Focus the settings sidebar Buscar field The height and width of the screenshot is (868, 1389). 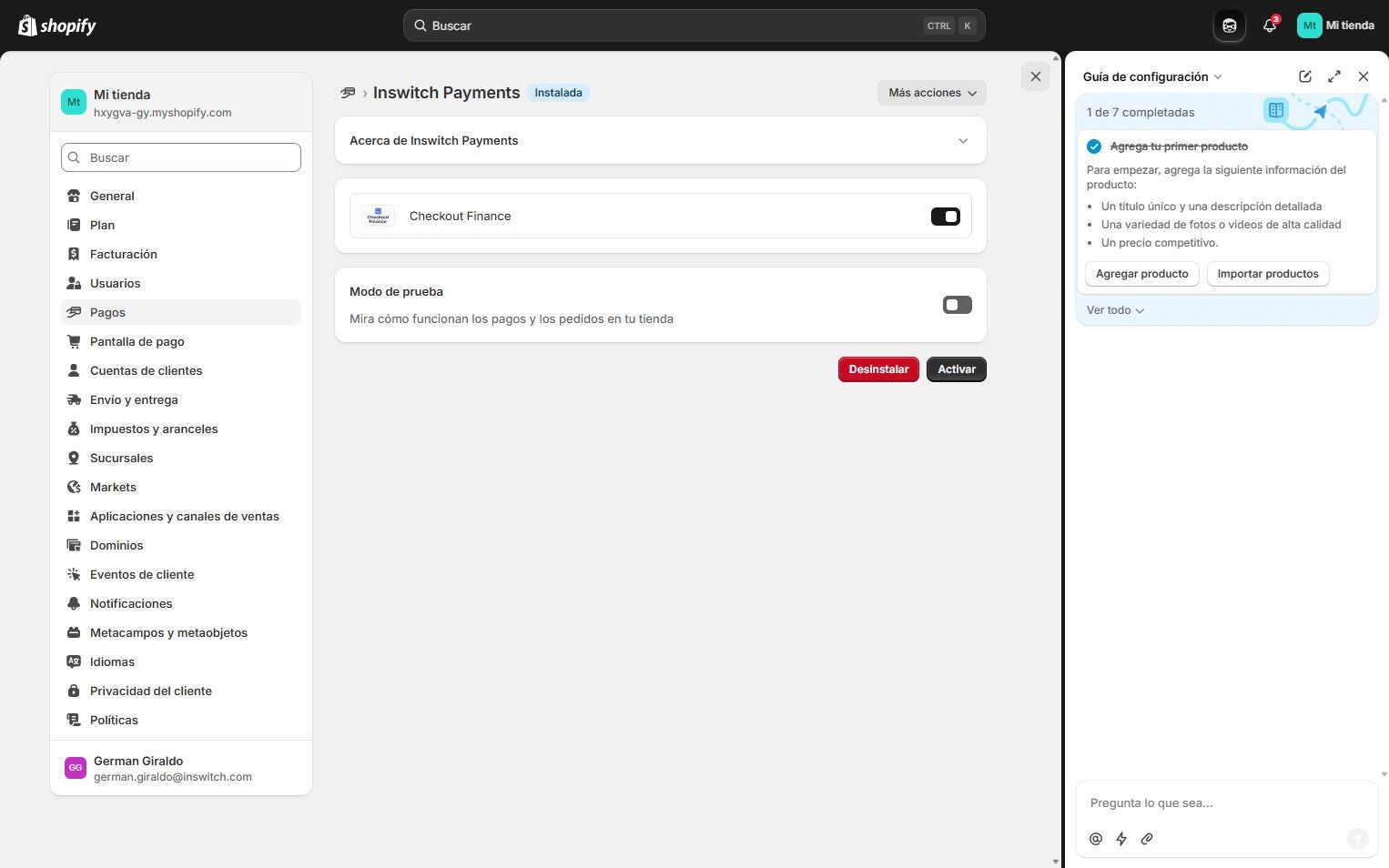181,157
